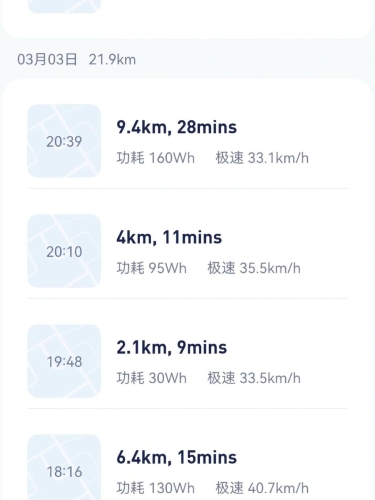Open the 20:39 ride map thumbnail
The image size is (375, 500).
point(64,141)
